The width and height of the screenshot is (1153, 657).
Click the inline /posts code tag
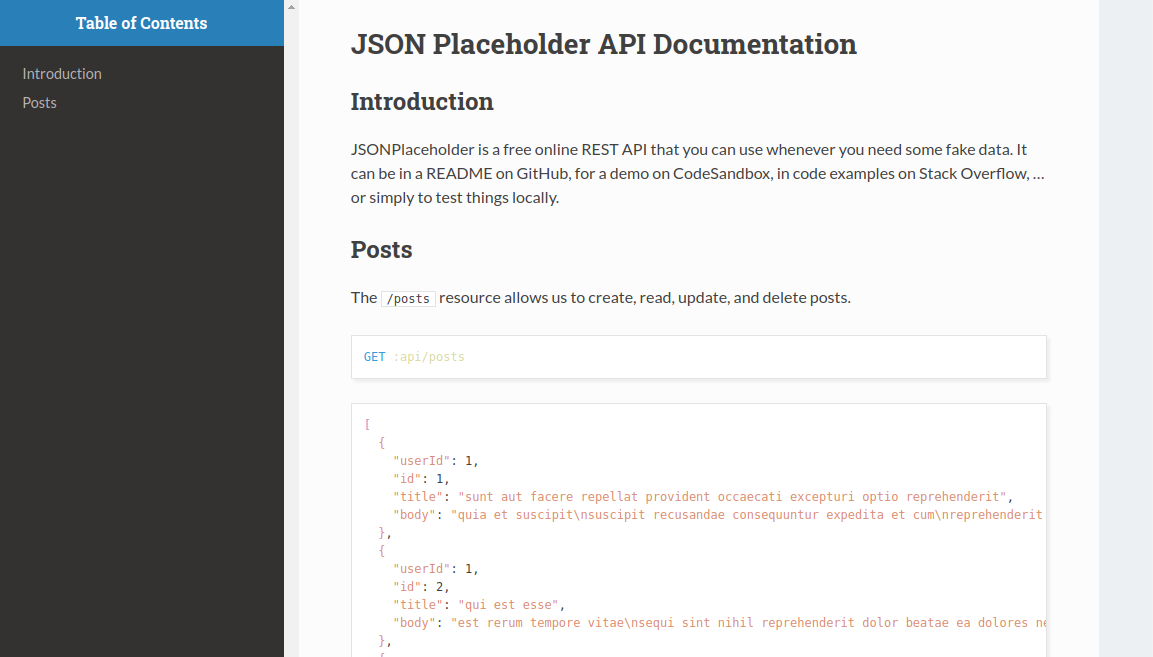click(408, 299)
